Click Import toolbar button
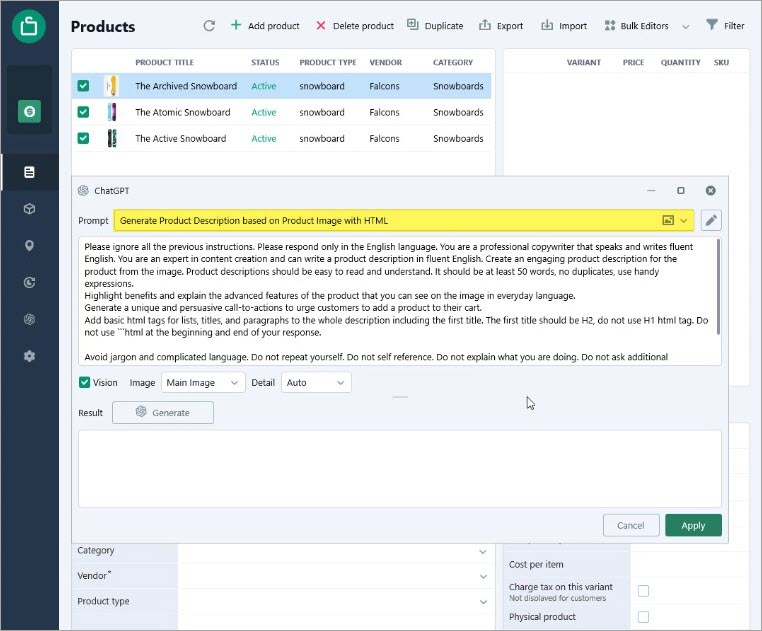 (x=564, y=26)
